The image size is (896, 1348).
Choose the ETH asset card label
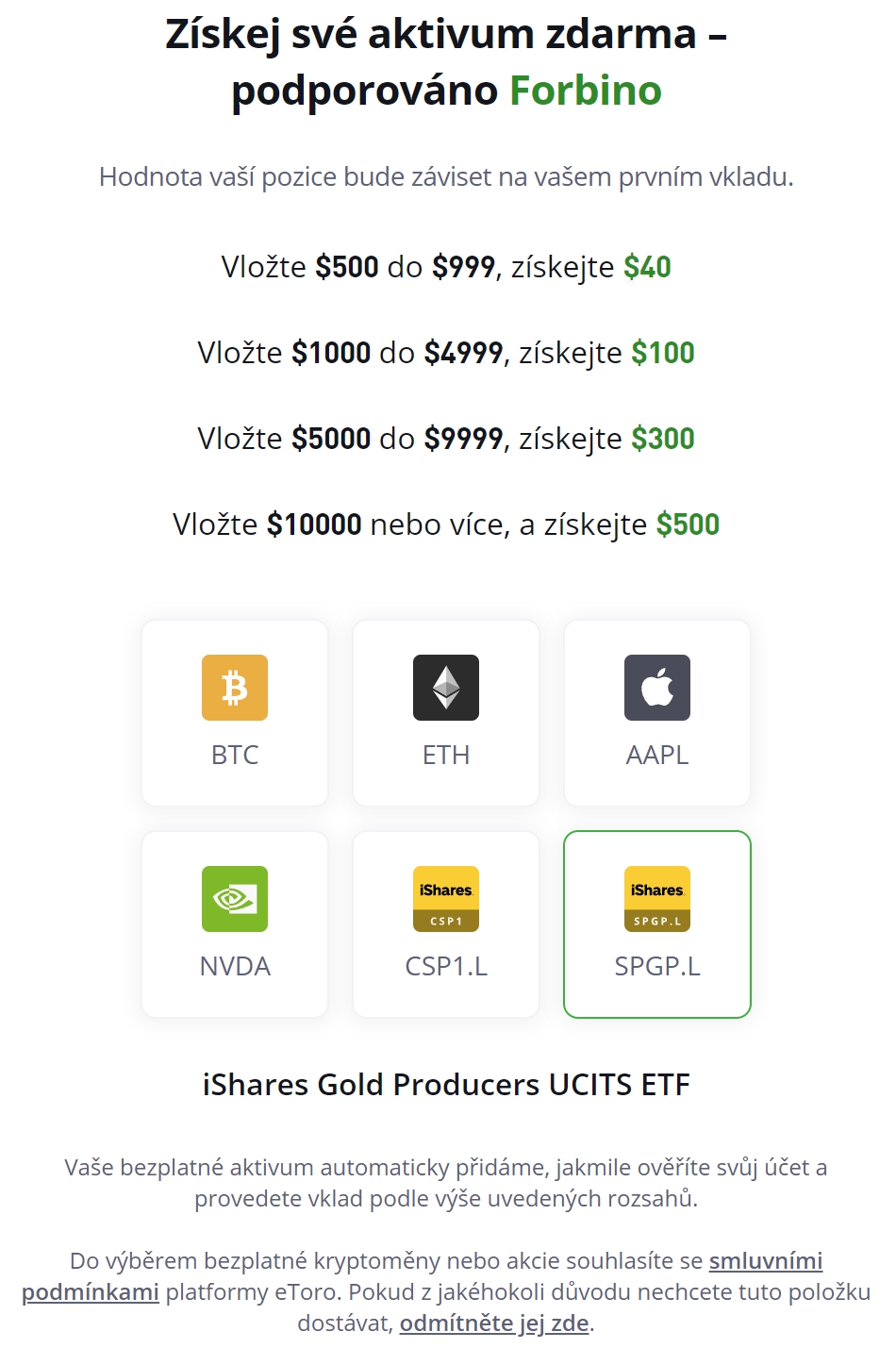[446, 756]
